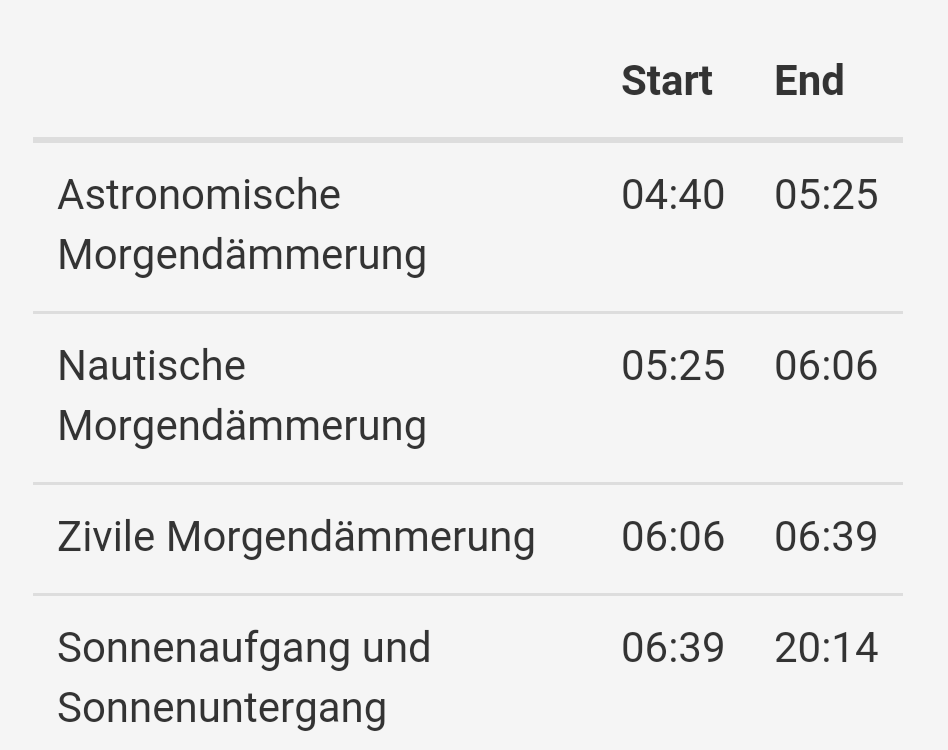This screenshot has width=948, height=750.
Task: Click the thick divider below the header row
Action: click(468, 140)
